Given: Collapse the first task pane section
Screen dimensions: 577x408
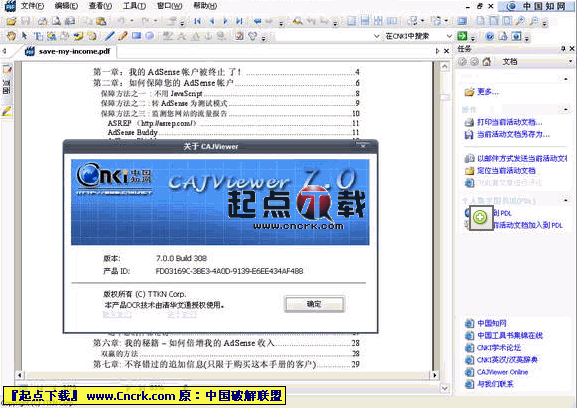Looking at the screenshot, I should click(566, 79).
